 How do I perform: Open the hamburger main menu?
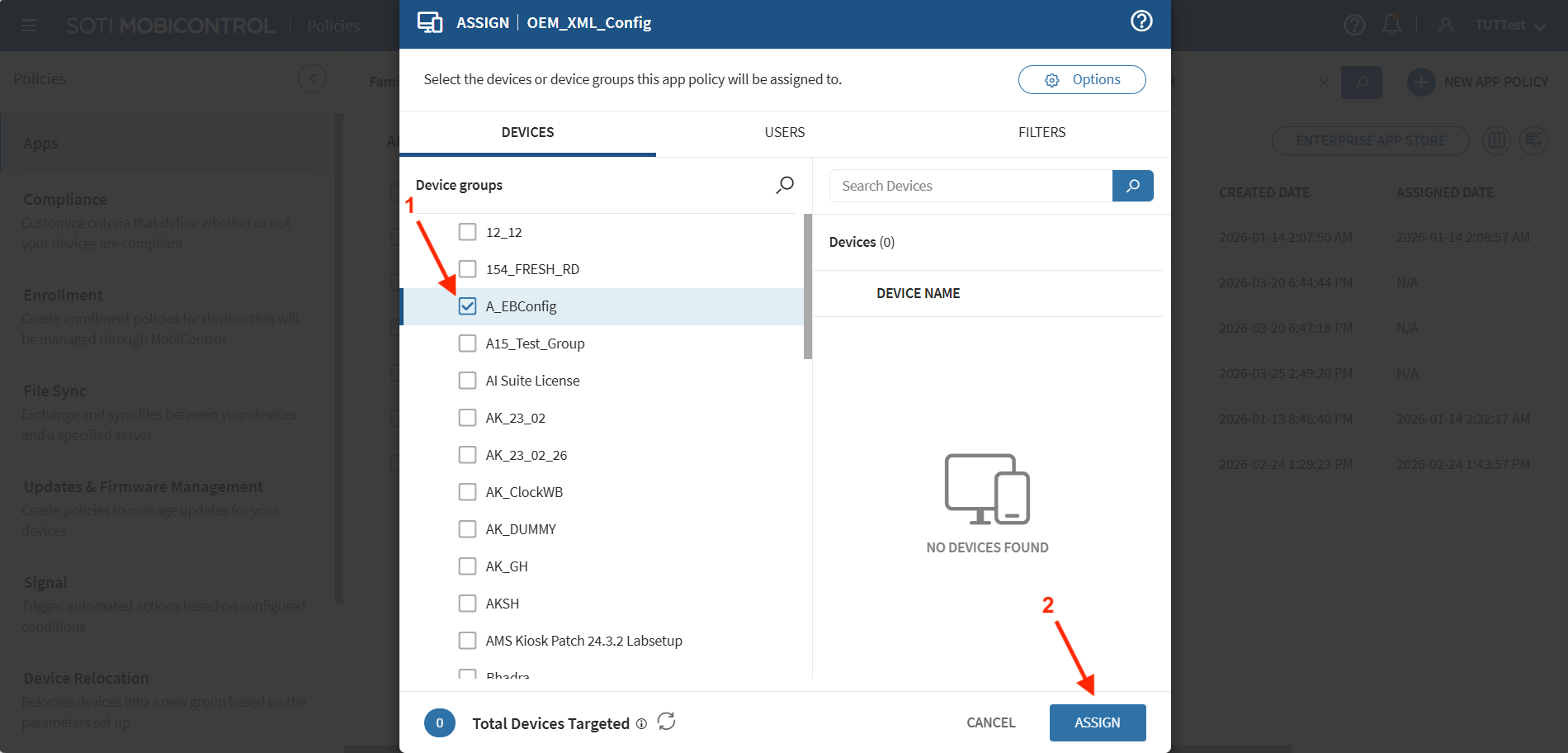point(29,26)
